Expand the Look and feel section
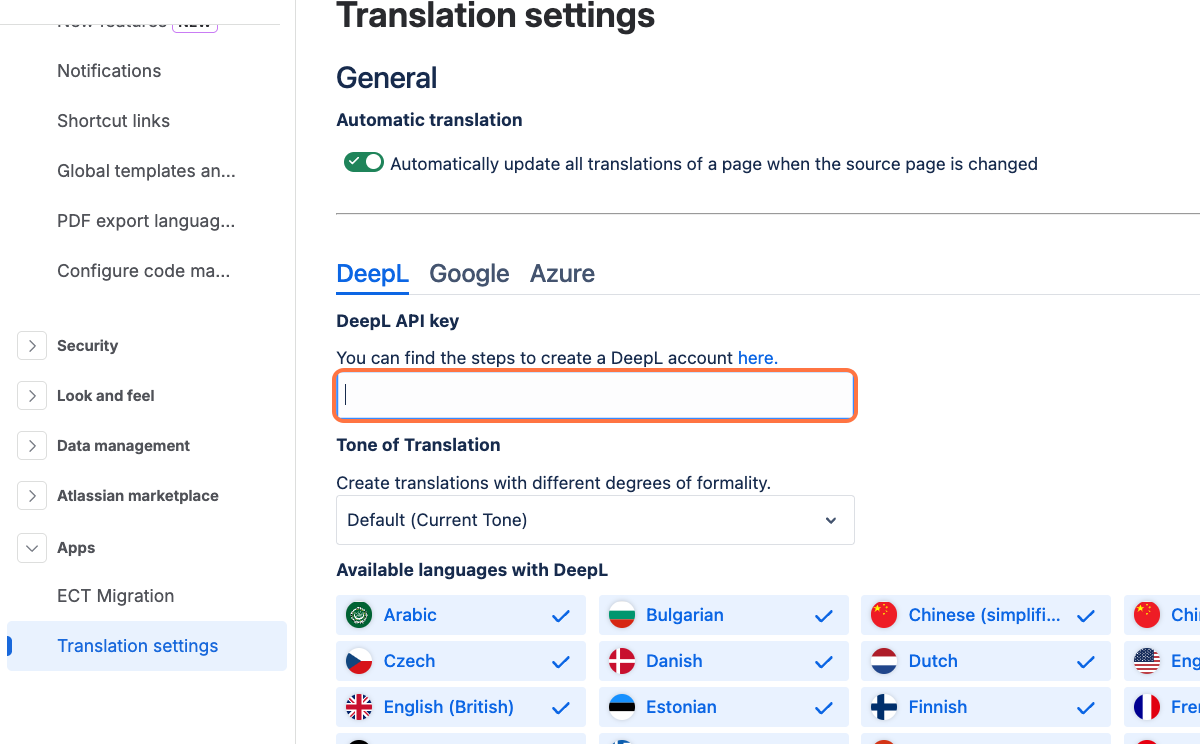The width and height of the screenshot is (1200, 744). 32,396
